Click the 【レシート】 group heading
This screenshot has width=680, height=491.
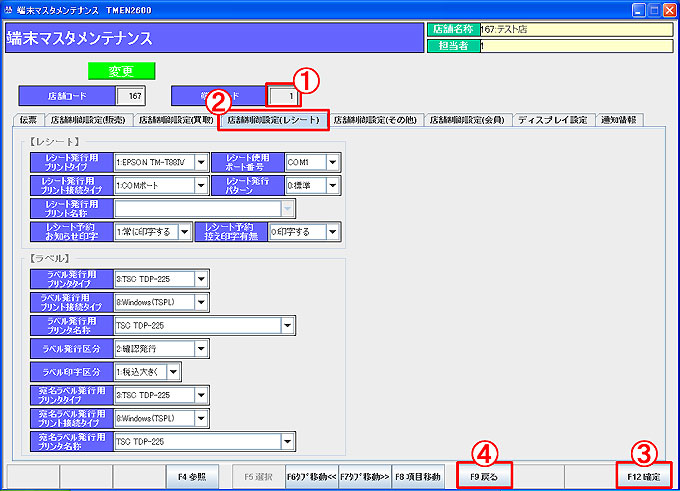(x=54, y=142)
